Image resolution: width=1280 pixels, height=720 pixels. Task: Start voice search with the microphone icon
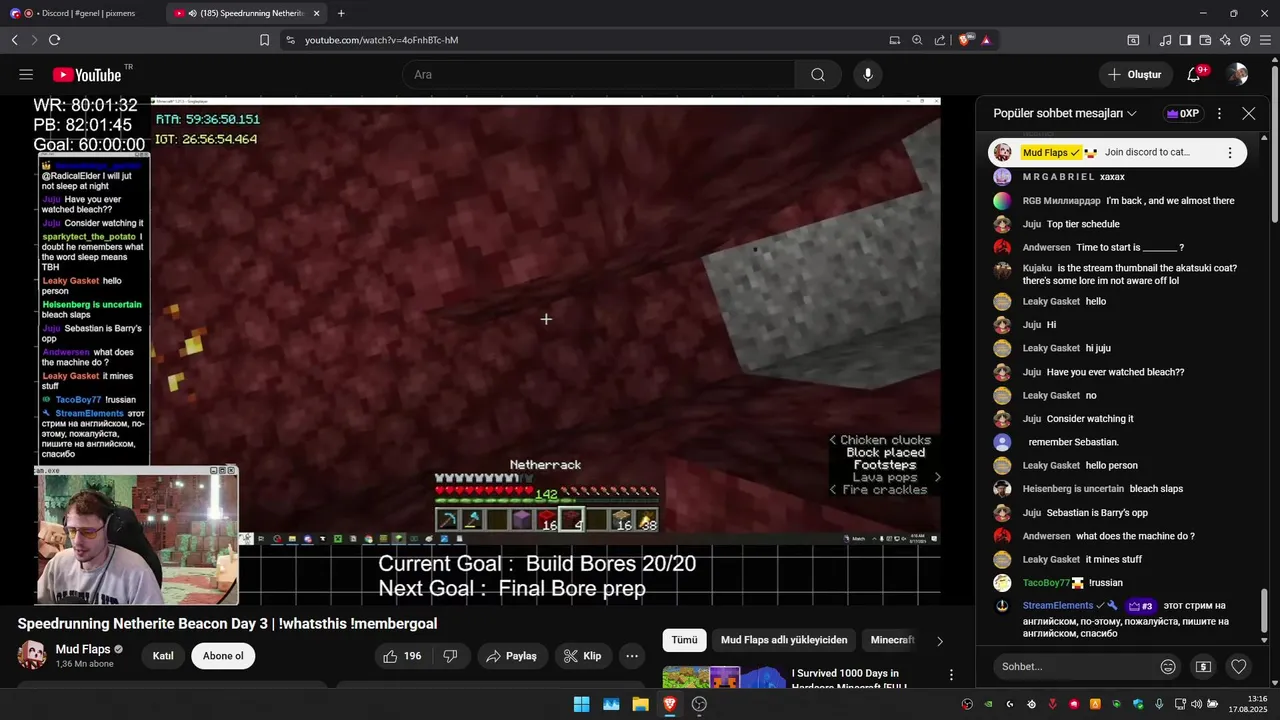pyautogui.click(x=868, y=75)
